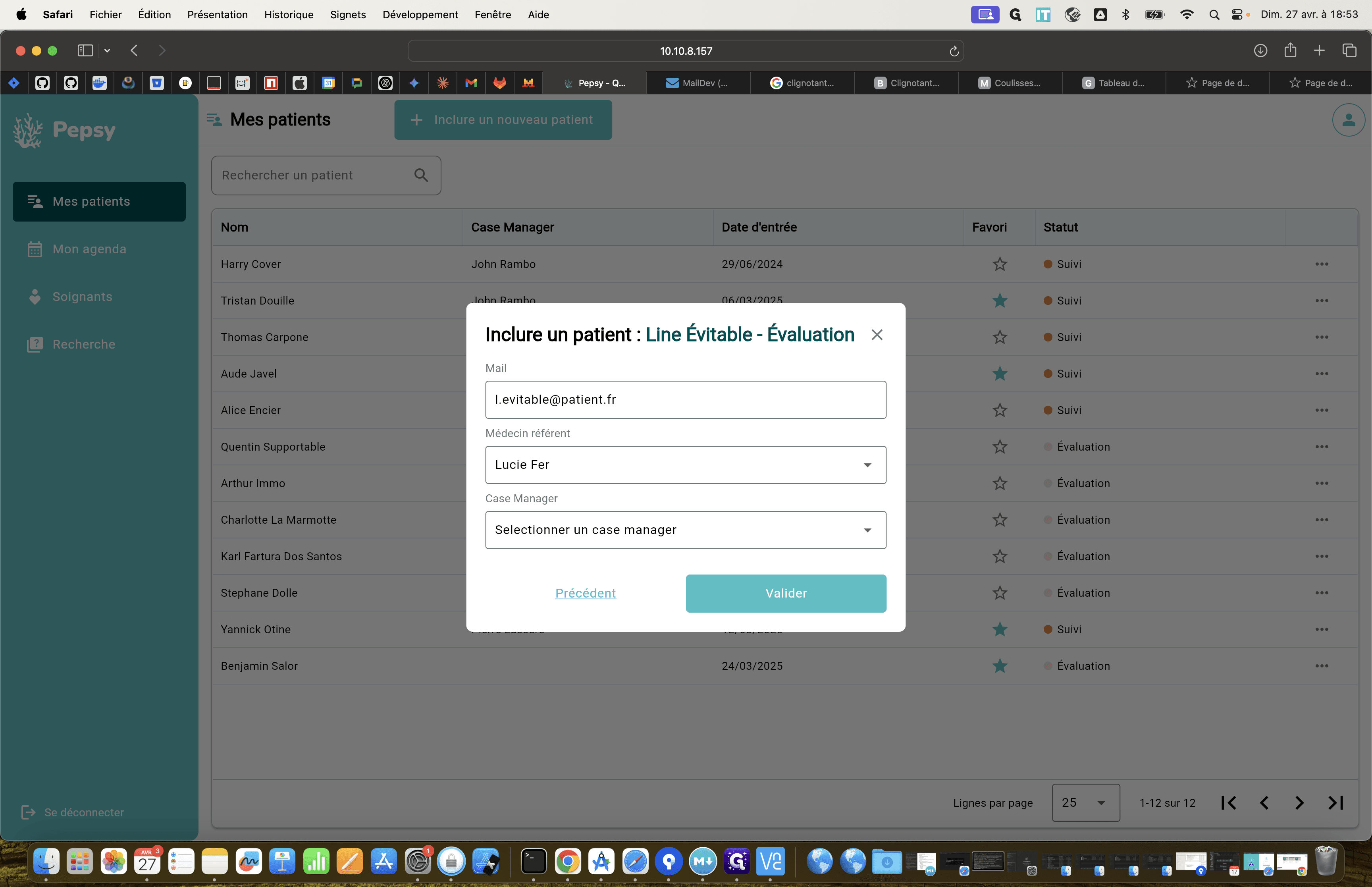Click the Safari share icon
Screen dimensions: 1372x887
[1290, 50]
